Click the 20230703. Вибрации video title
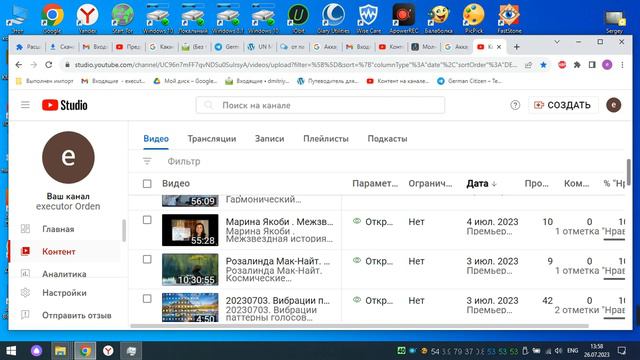Viewport: 640px width, 360px height. pos(278,300)
